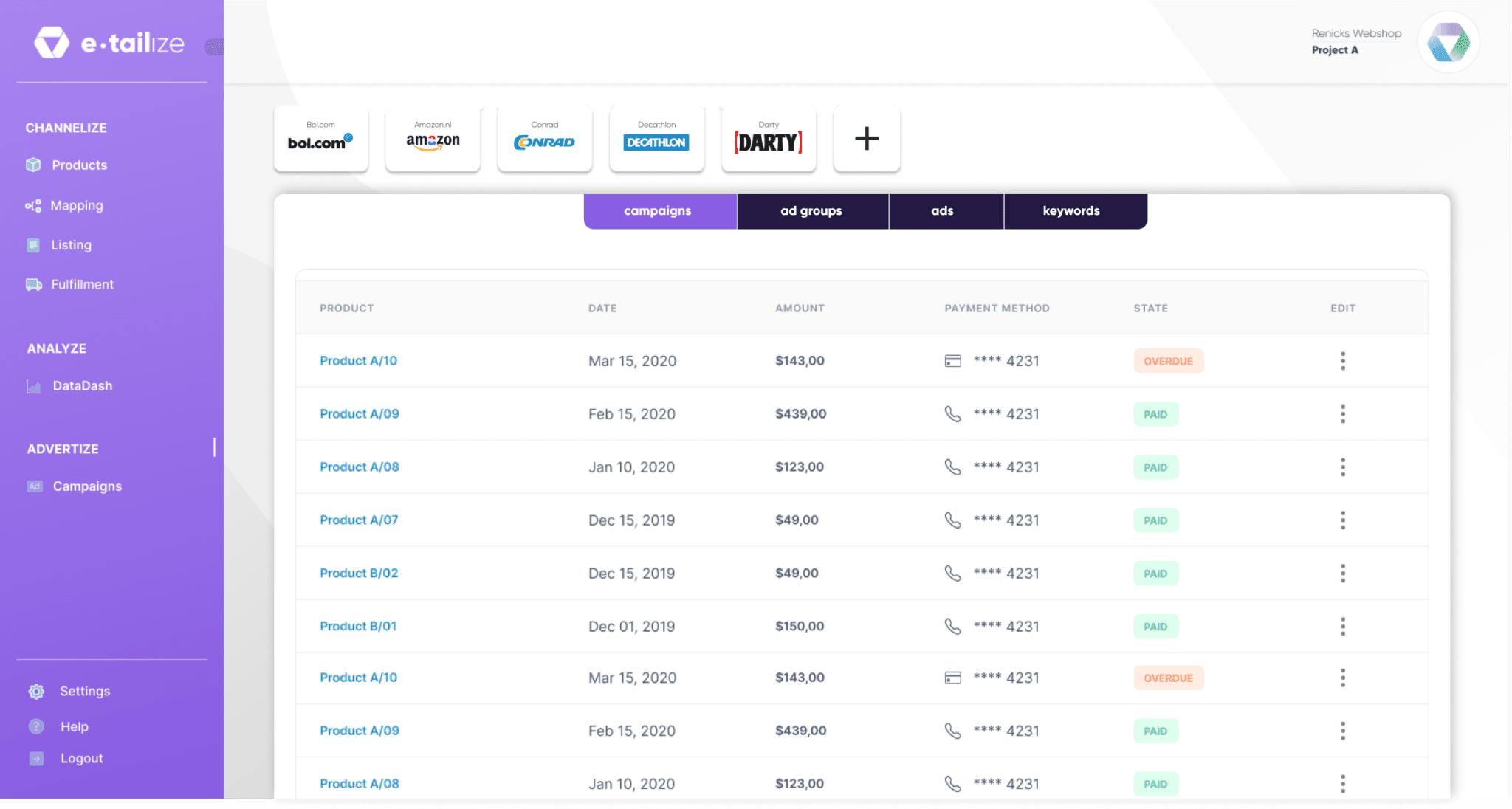Click the Help question mark icon
Screen dimensions: 1512x809
[x=36, y=727]
